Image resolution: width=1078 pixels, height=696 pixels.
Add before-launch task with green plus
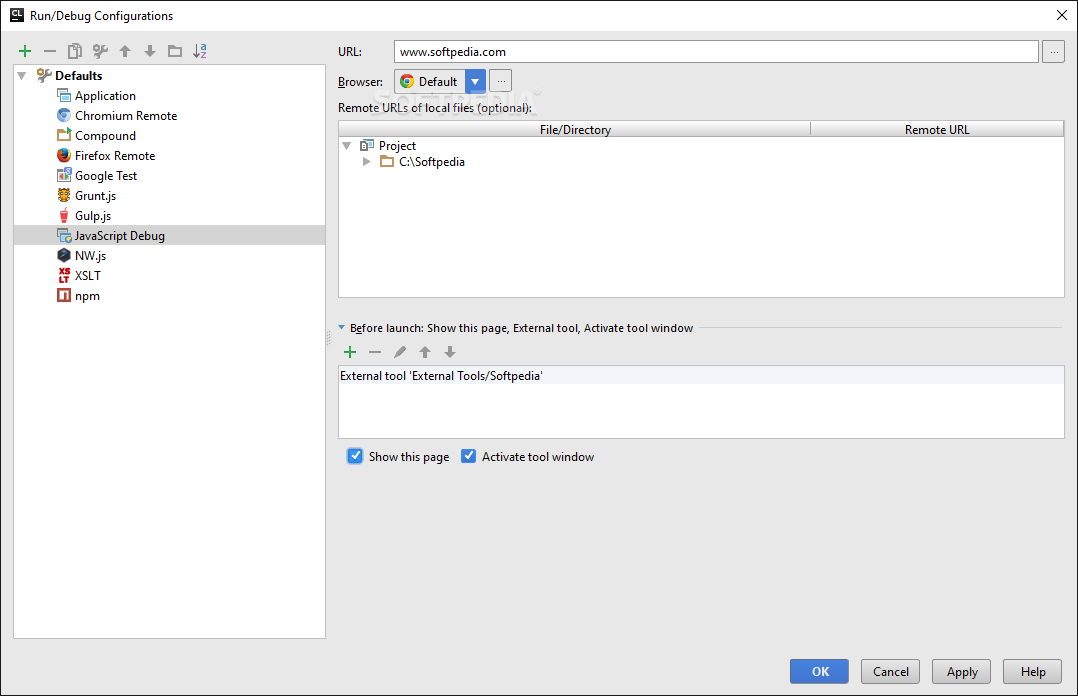click(350, 352)
